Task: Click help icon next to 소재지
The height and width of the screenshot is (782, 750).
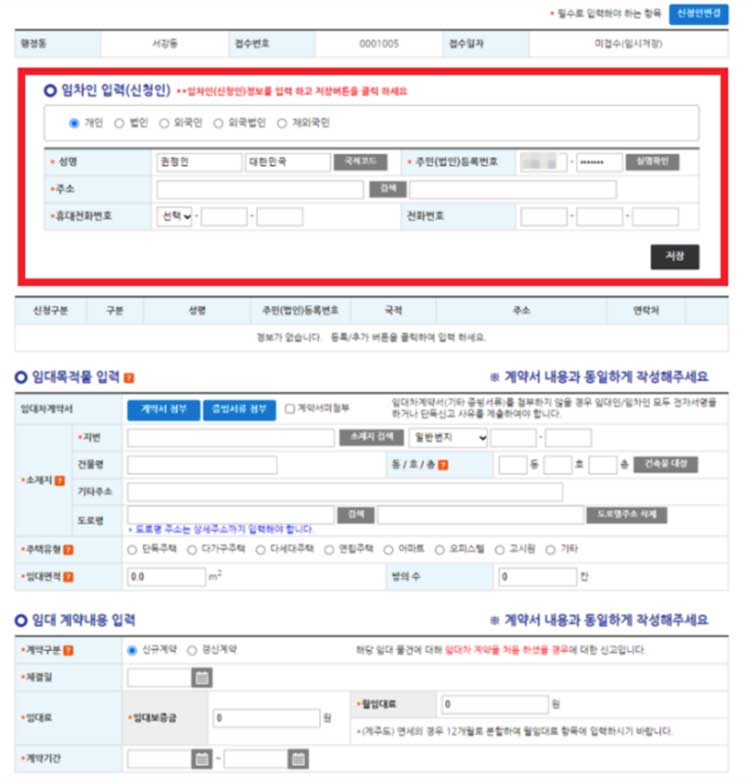Action: click(59, 481)
